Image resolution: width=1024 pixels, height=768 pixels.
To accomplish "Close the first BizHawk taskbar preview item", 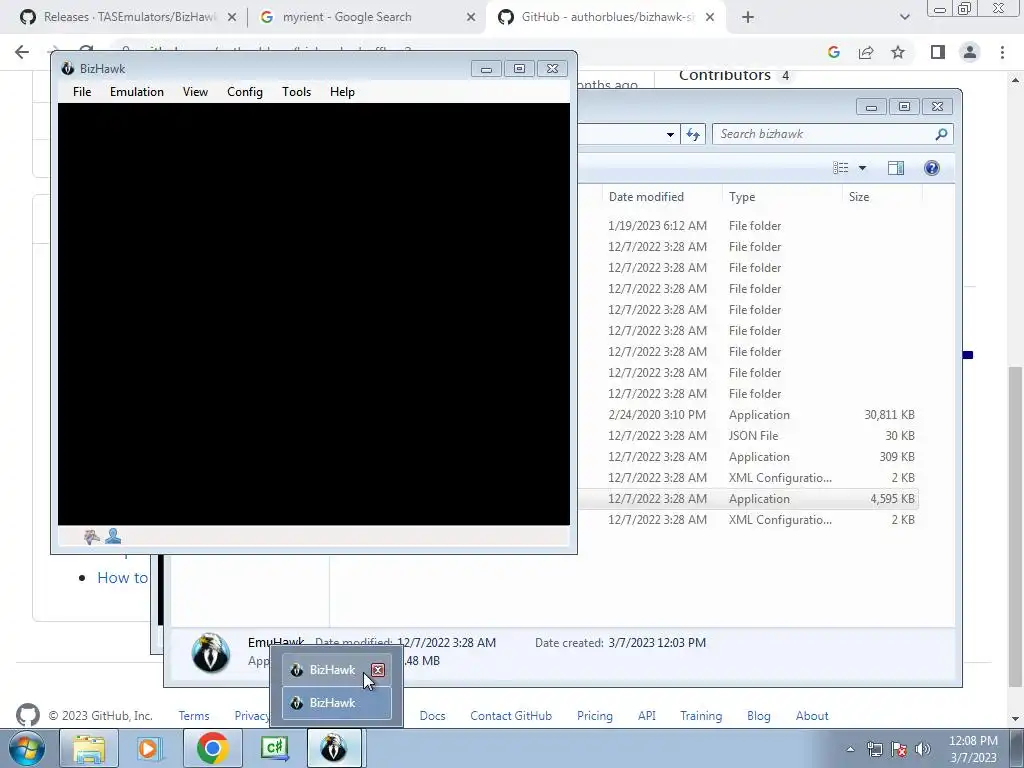I will [377, 670].
